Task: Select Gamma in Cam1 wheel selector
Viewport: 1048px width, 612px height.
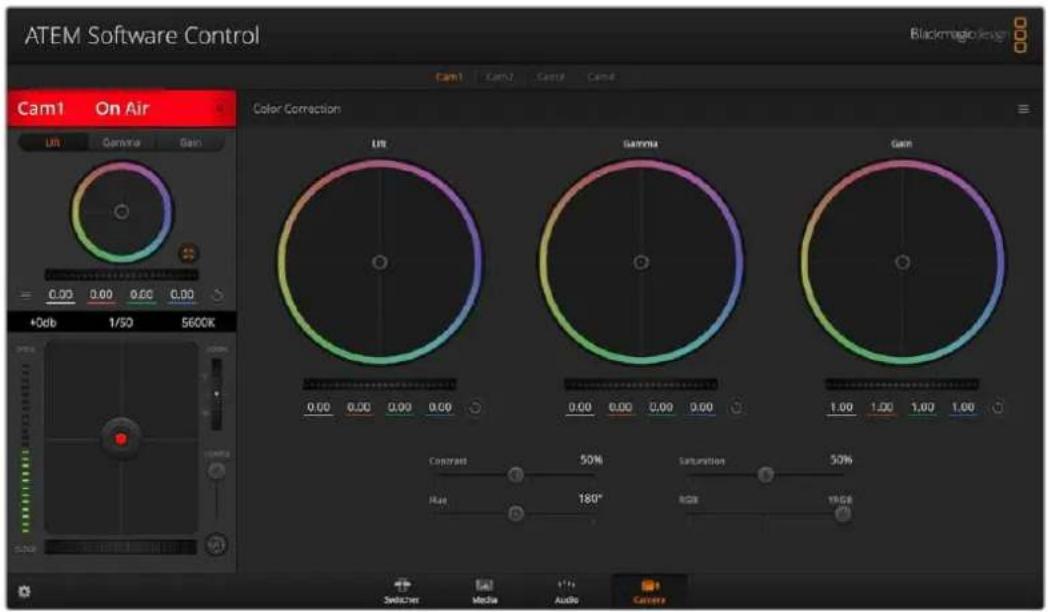Action: (x=121, y=142)
